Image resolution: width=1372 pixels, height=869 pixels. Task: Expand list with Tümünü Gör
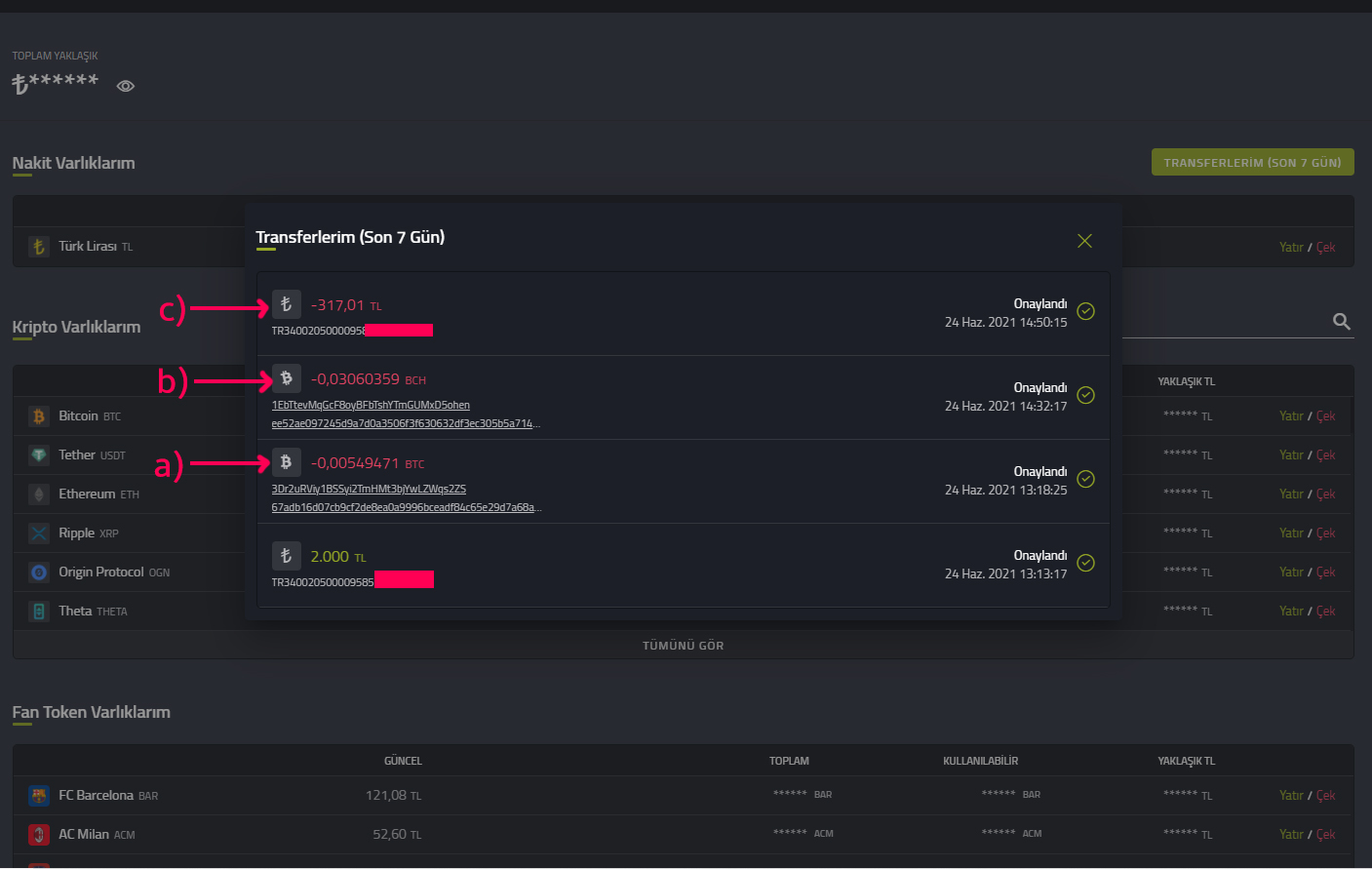683,646
